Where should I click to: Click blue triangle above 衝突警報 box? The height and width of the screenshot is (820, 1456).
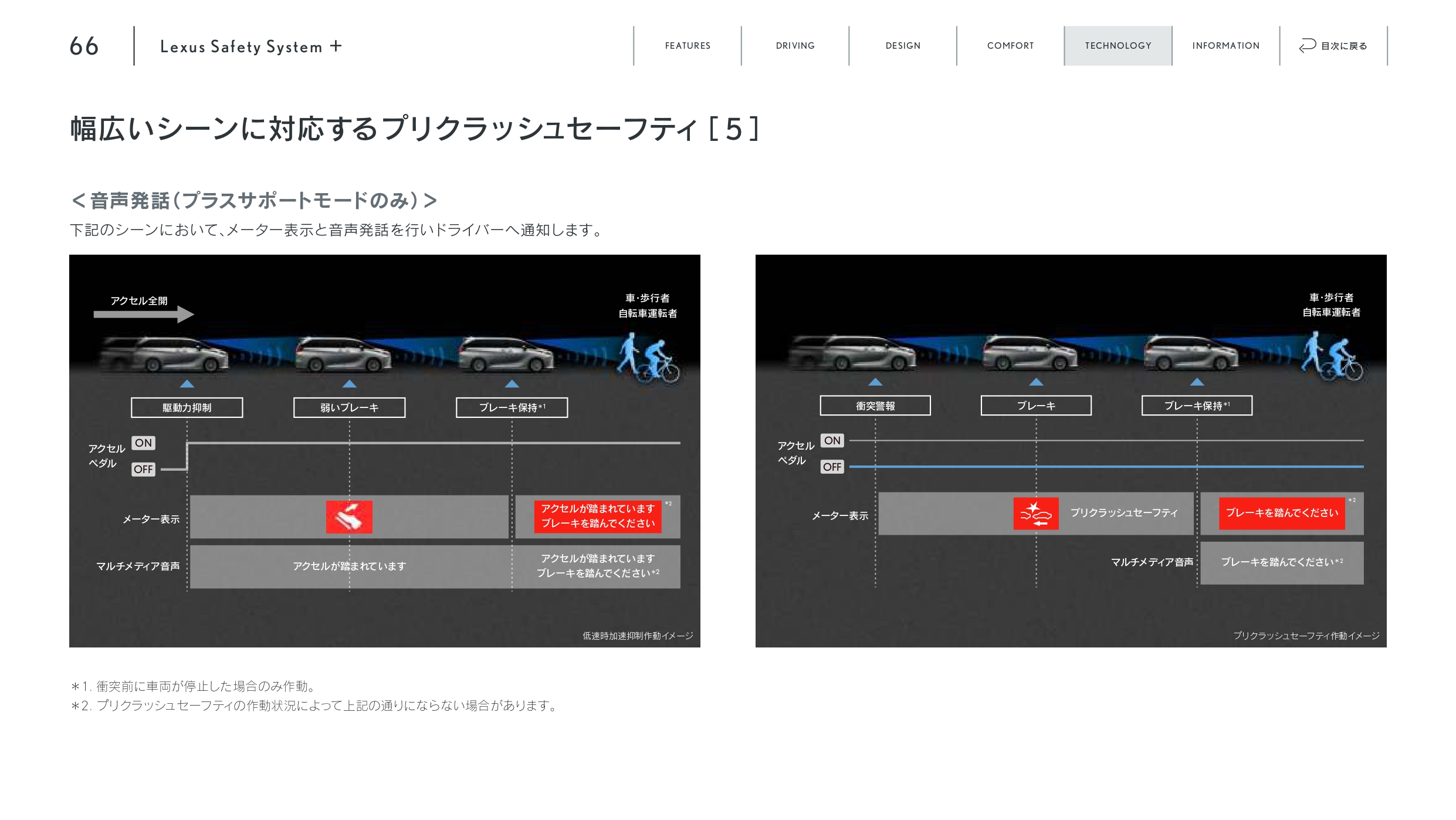point(875,382)
